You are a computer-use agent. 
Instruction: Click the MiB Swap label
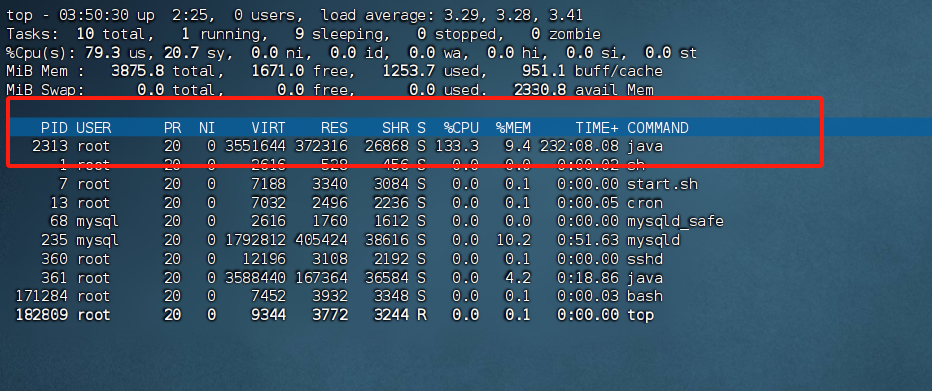45,90
